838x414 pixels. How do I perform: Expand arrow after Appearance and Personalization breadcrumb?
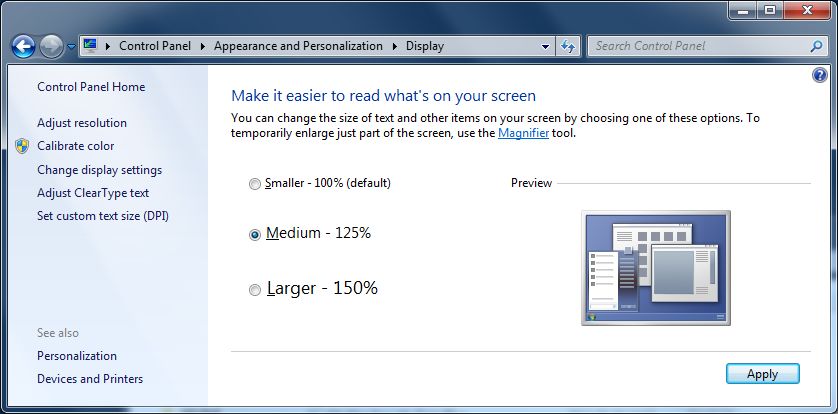(x=395, y=46)
